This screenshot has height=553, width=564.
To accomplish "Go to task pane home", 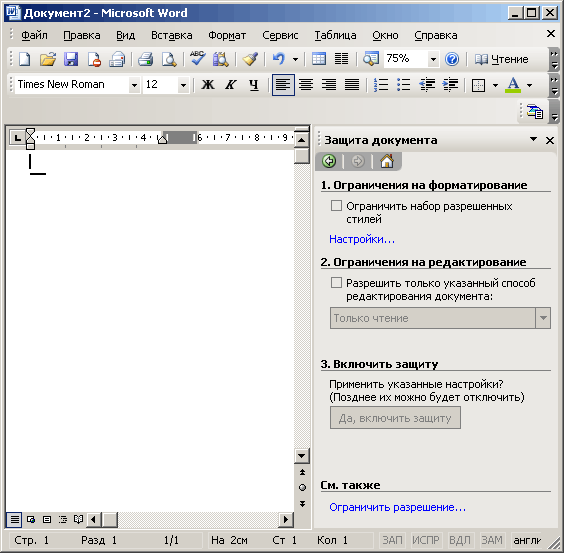I will coord(387,161).
